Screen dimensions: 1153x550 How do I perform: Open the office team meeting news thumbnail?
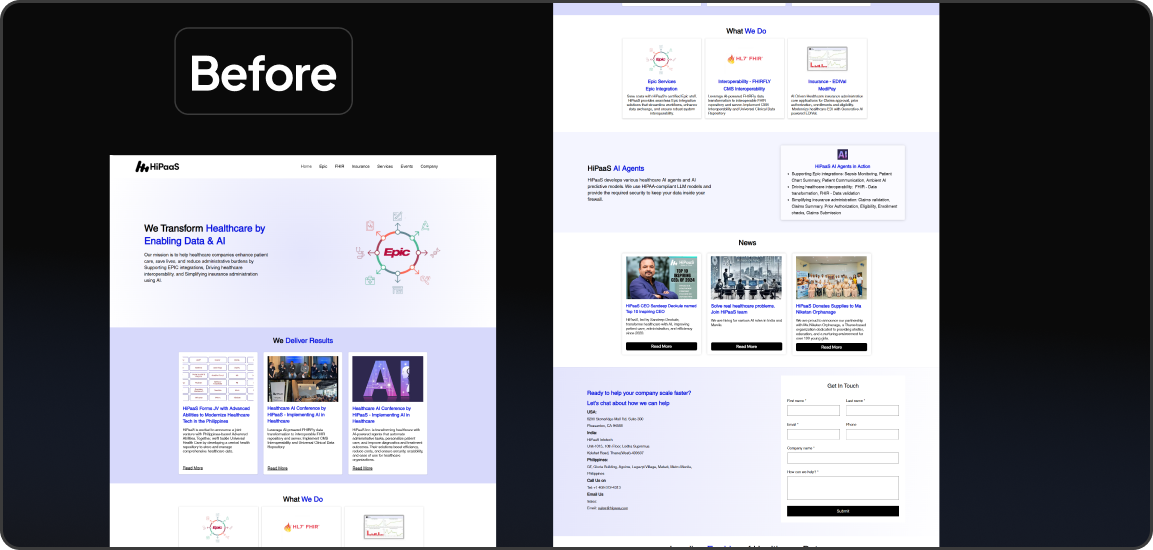click(x=746, y=277)
